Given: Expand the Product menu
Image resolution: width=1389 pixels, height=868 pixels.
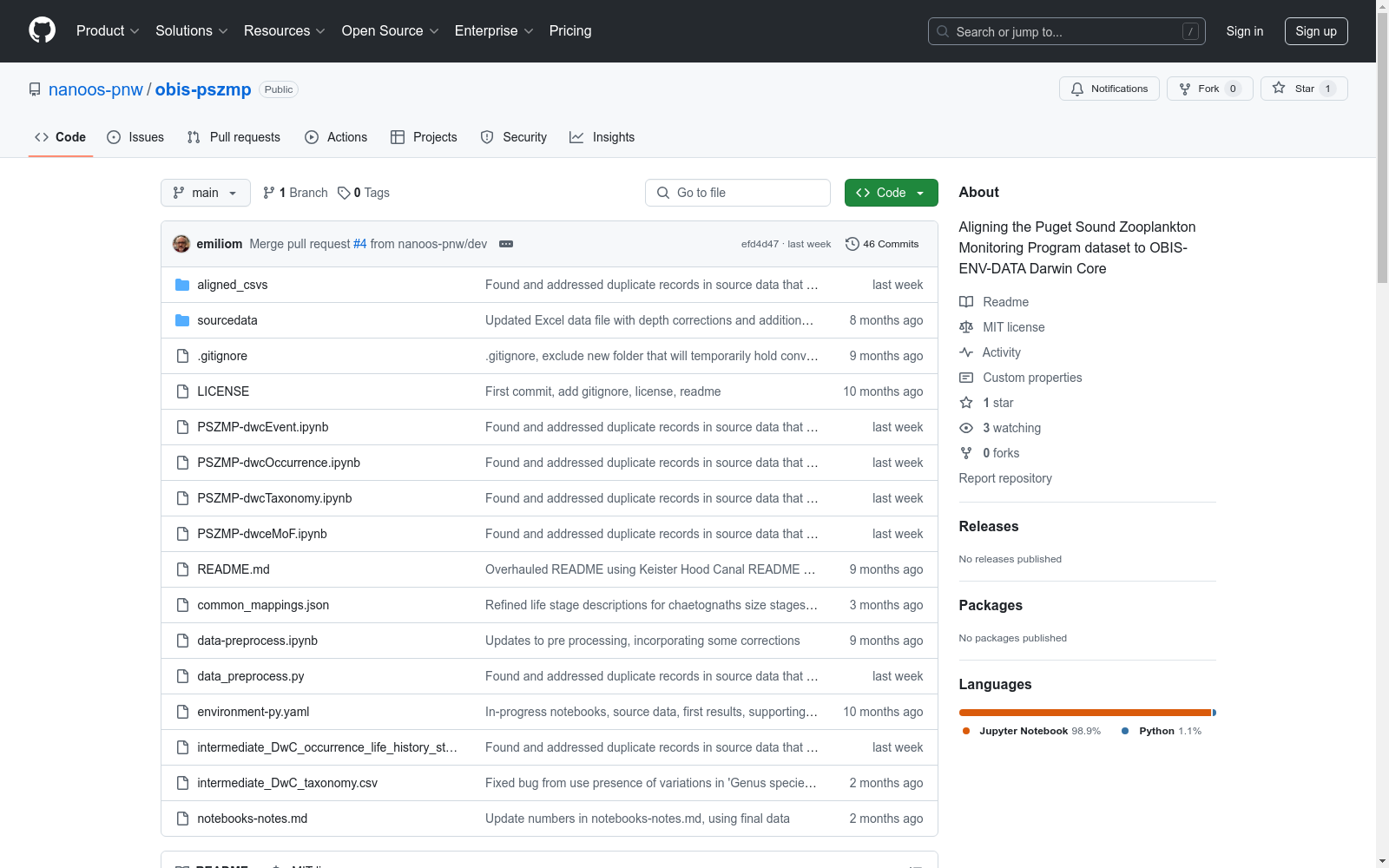Looking at the screenshot, I should (108, 31).
